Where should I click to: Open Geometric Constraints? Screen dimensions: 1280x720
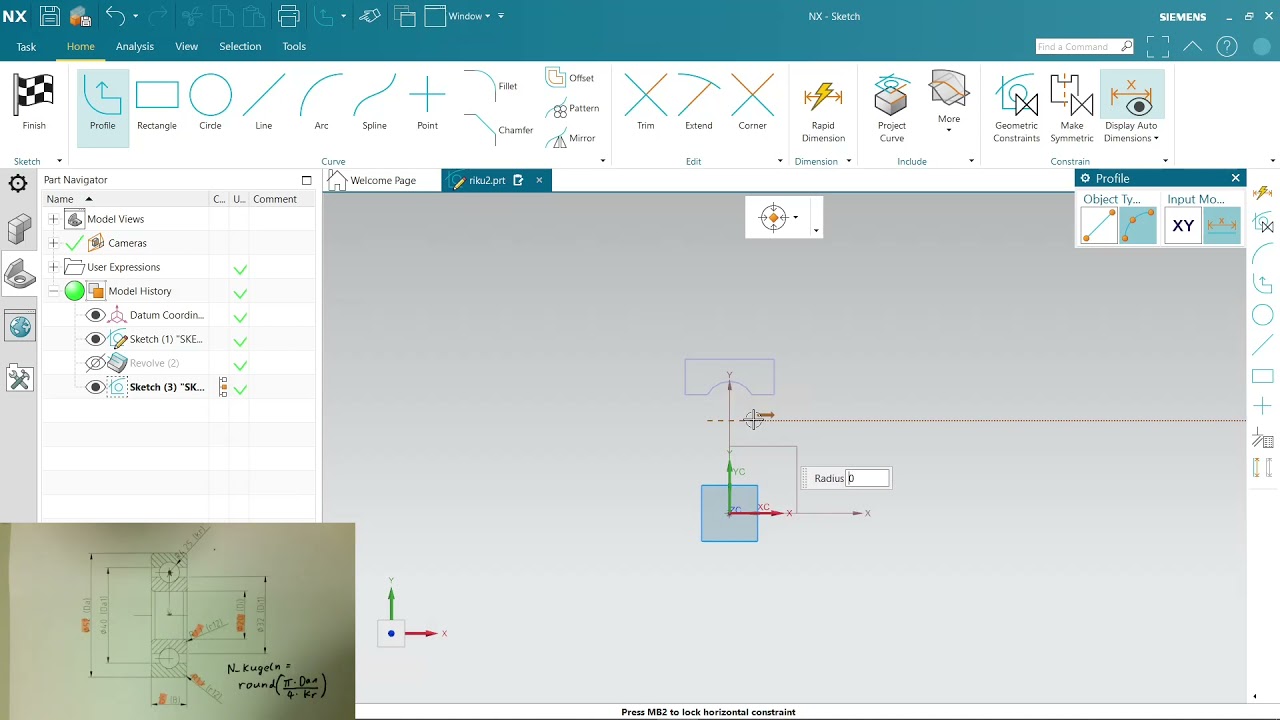tap(1016, 108)
